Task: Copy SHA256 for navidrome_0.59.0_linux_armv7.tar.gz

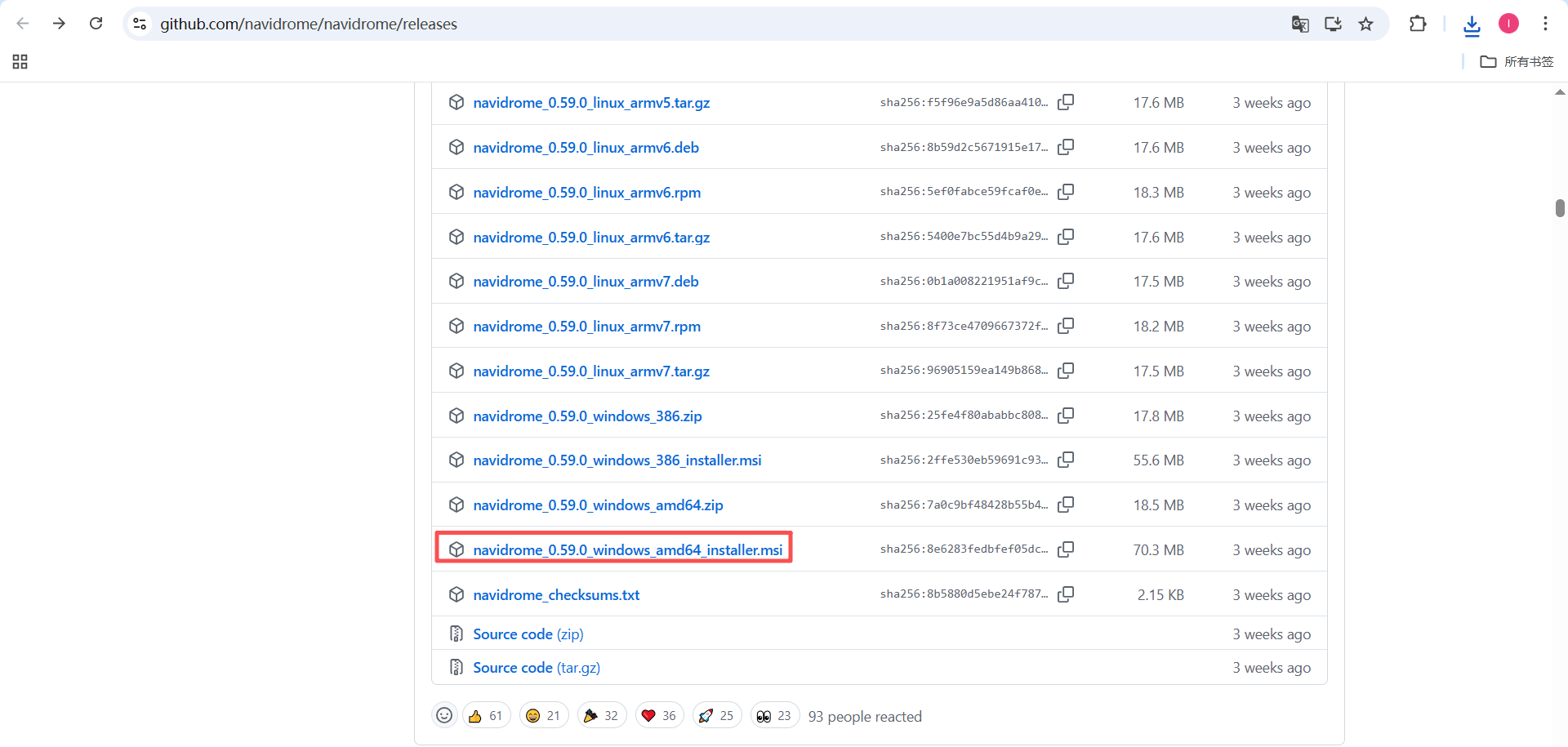Action: pos(1066,371)
